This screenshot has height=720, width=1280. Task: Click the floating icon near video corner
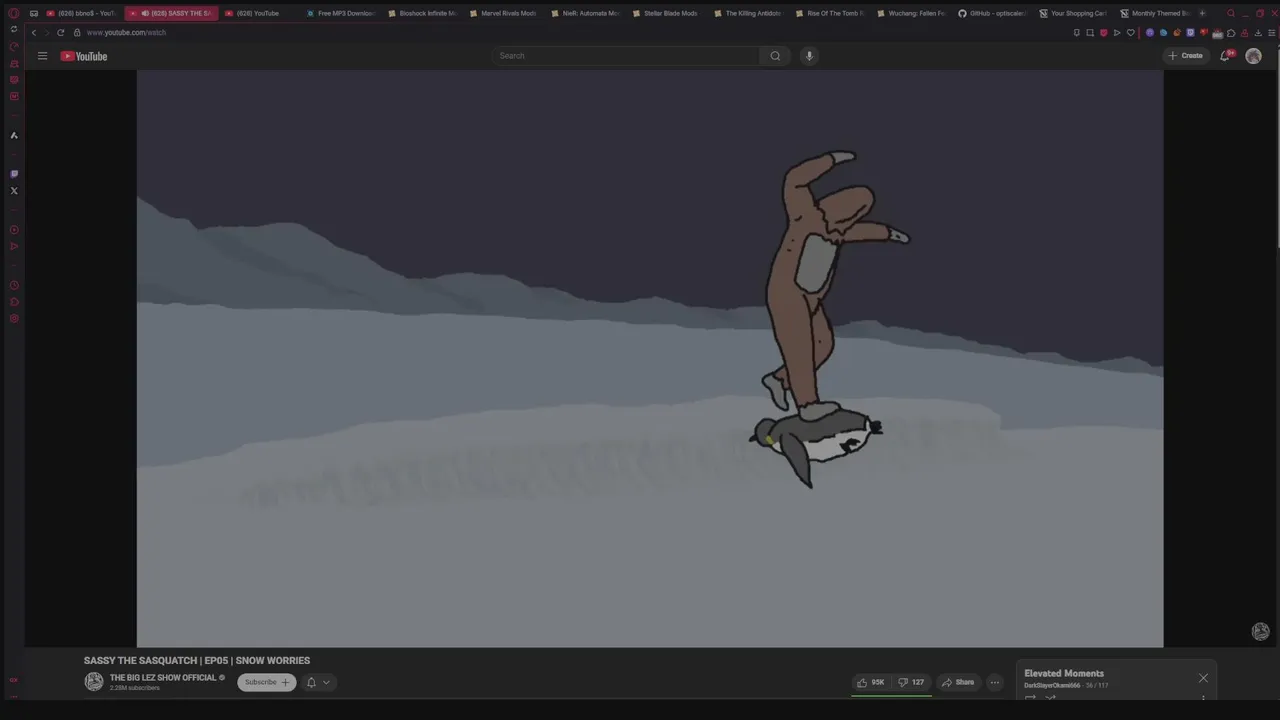tap(1260, 631)
